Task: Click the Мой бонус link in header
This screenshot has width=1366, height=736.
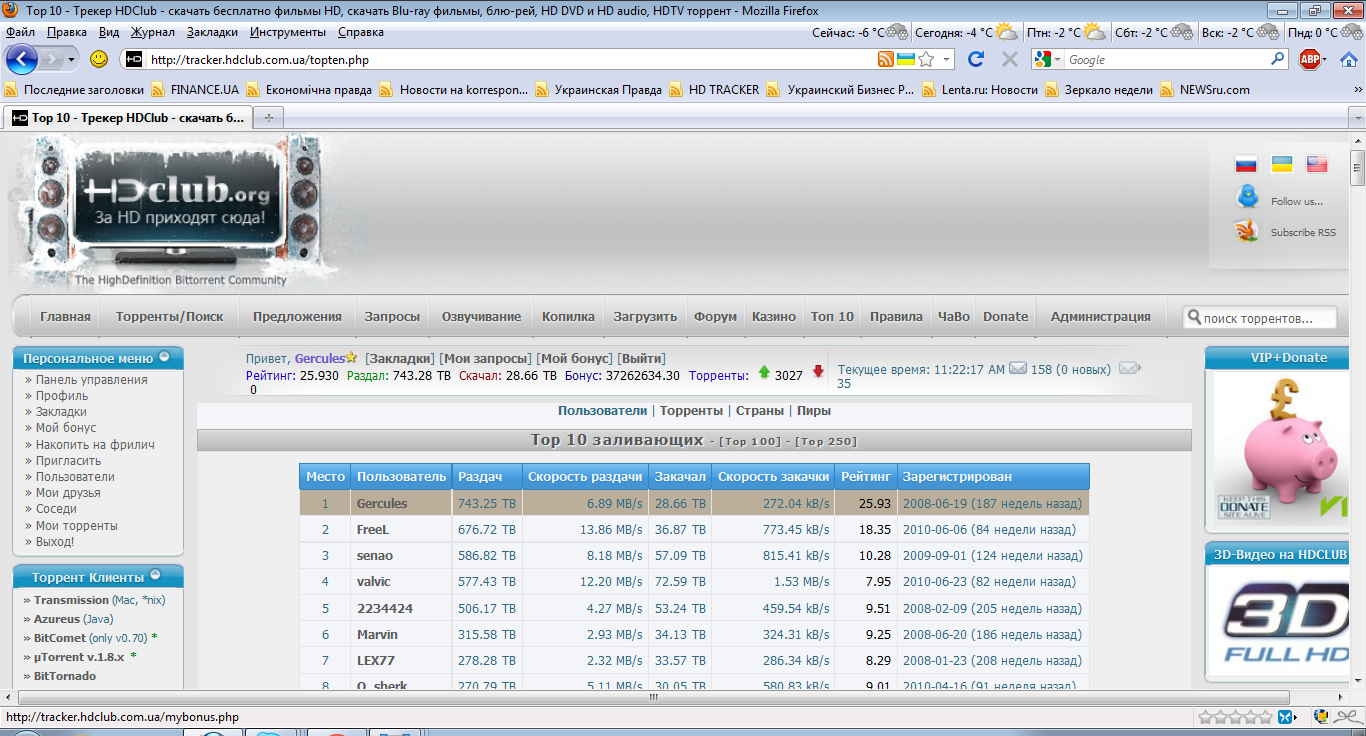Action: (x=574, y=358)
